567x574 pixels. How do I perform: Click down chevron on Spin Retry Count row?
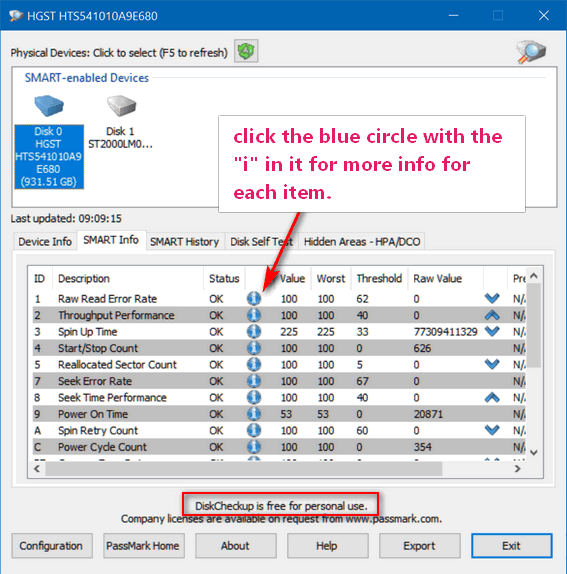[492, 430]
